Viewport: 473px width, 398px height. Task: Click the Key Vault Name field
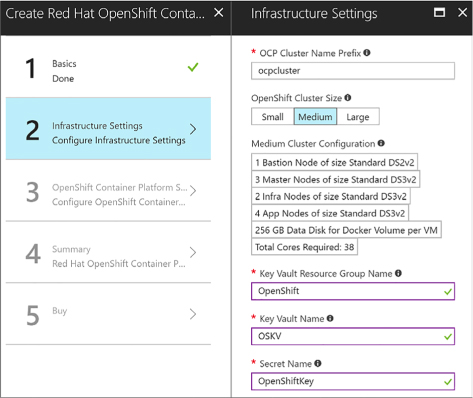[353, 336]
